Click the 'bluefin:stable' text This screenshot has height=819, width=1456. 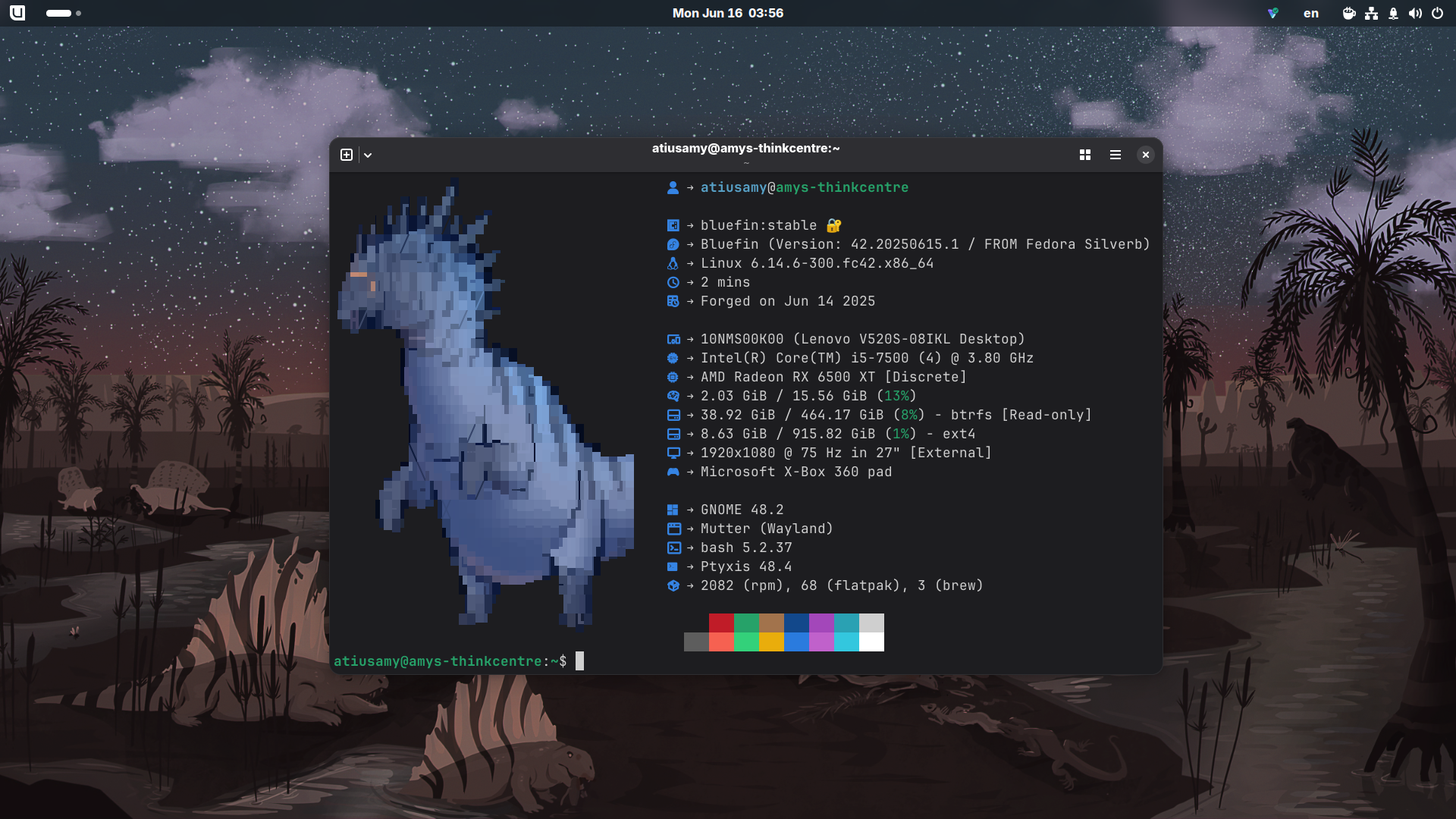tap(758, 225)
